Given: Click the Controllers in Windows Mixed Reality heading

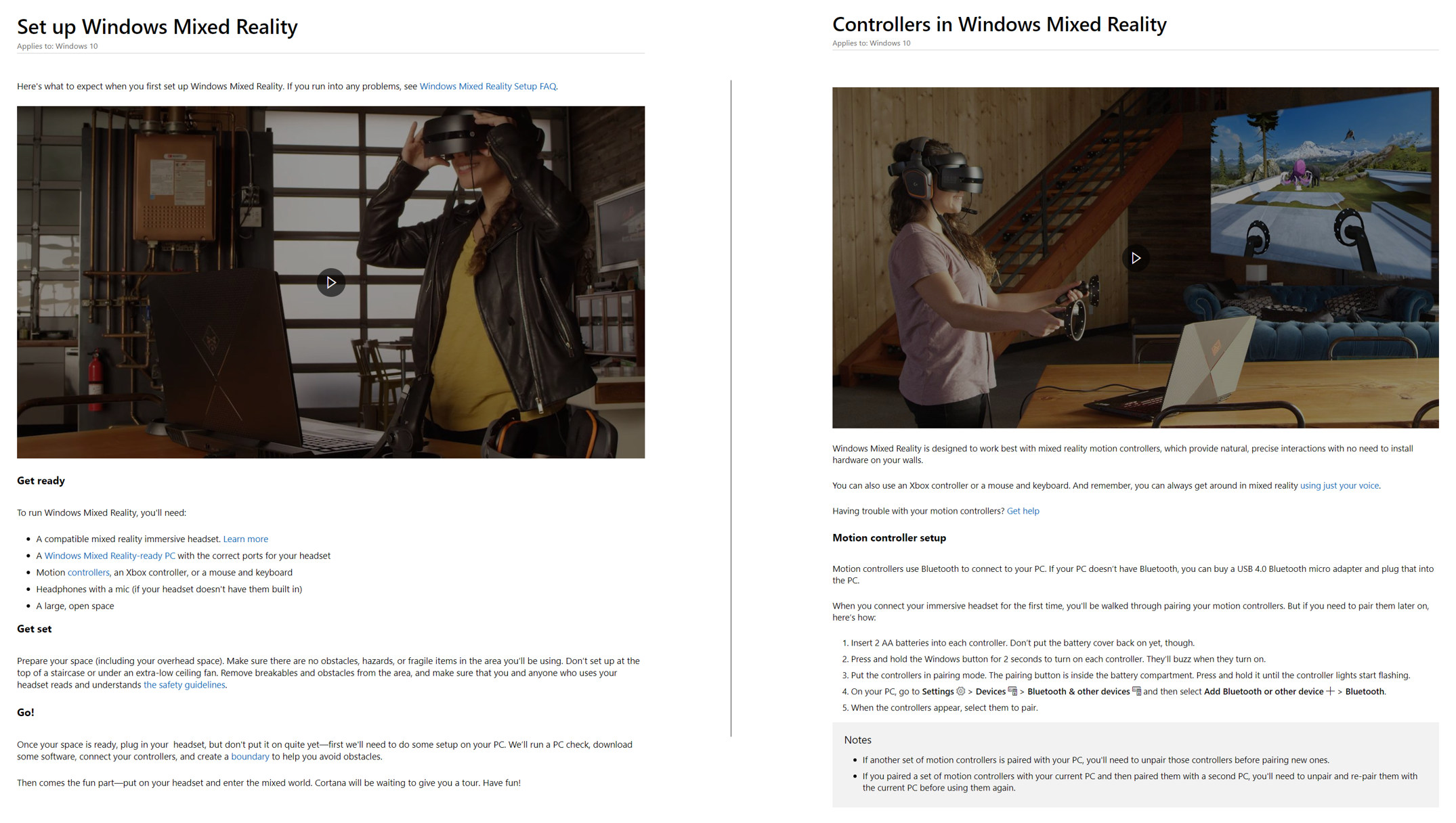Looking at the screenshot, I should click(x=999, y=24).
